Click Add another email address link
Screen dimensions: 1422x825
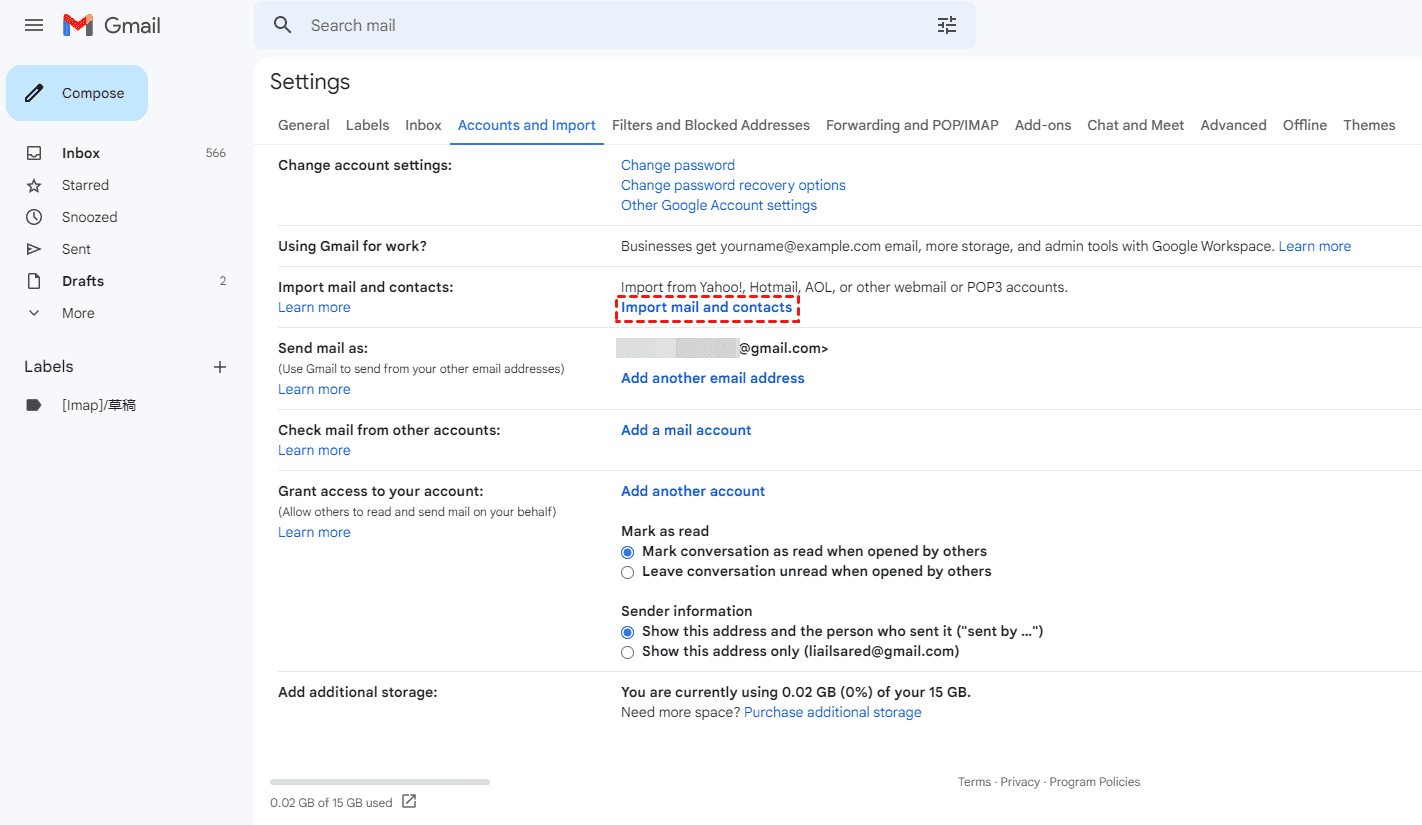point(712,378)
